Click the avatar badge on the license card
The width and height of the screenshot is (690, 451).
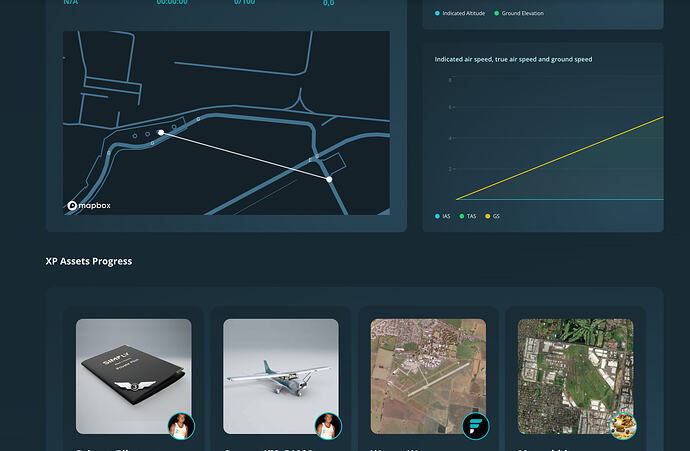click(x=181, y=426)
